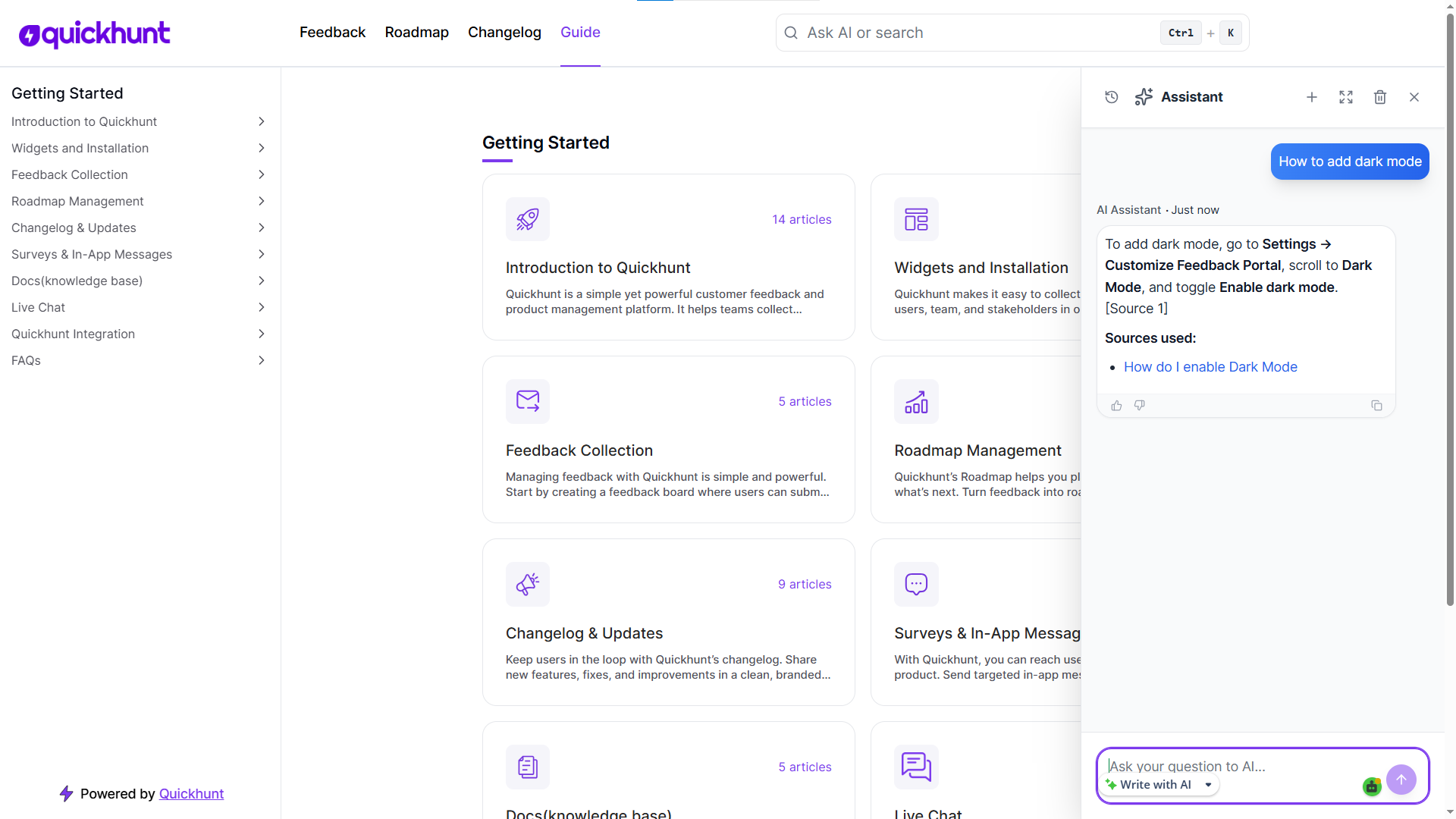Open 'How do I enable Dark Mode' source link
This screenshot has height=819, width=1456.
pos(1210,367)
